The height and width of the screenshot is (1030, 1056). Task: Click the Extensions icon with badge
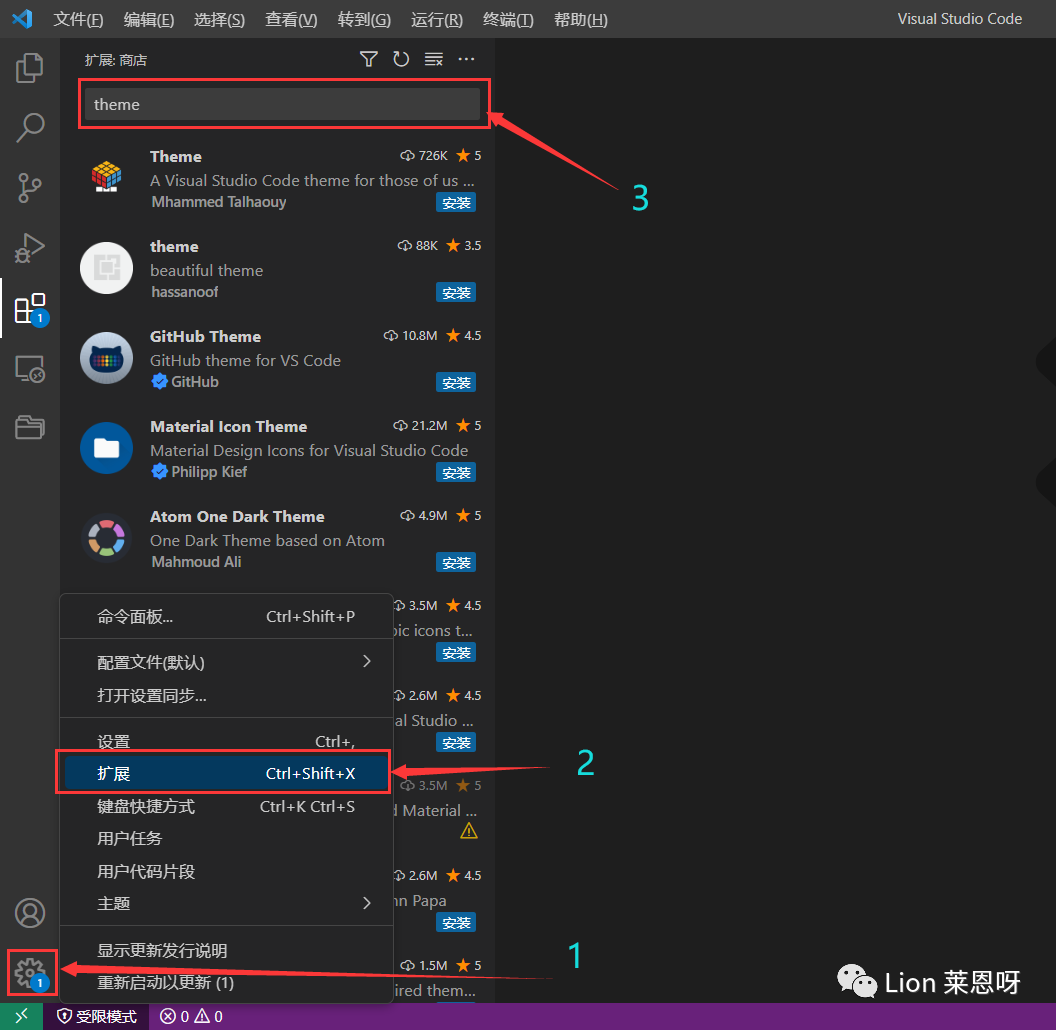29,308
